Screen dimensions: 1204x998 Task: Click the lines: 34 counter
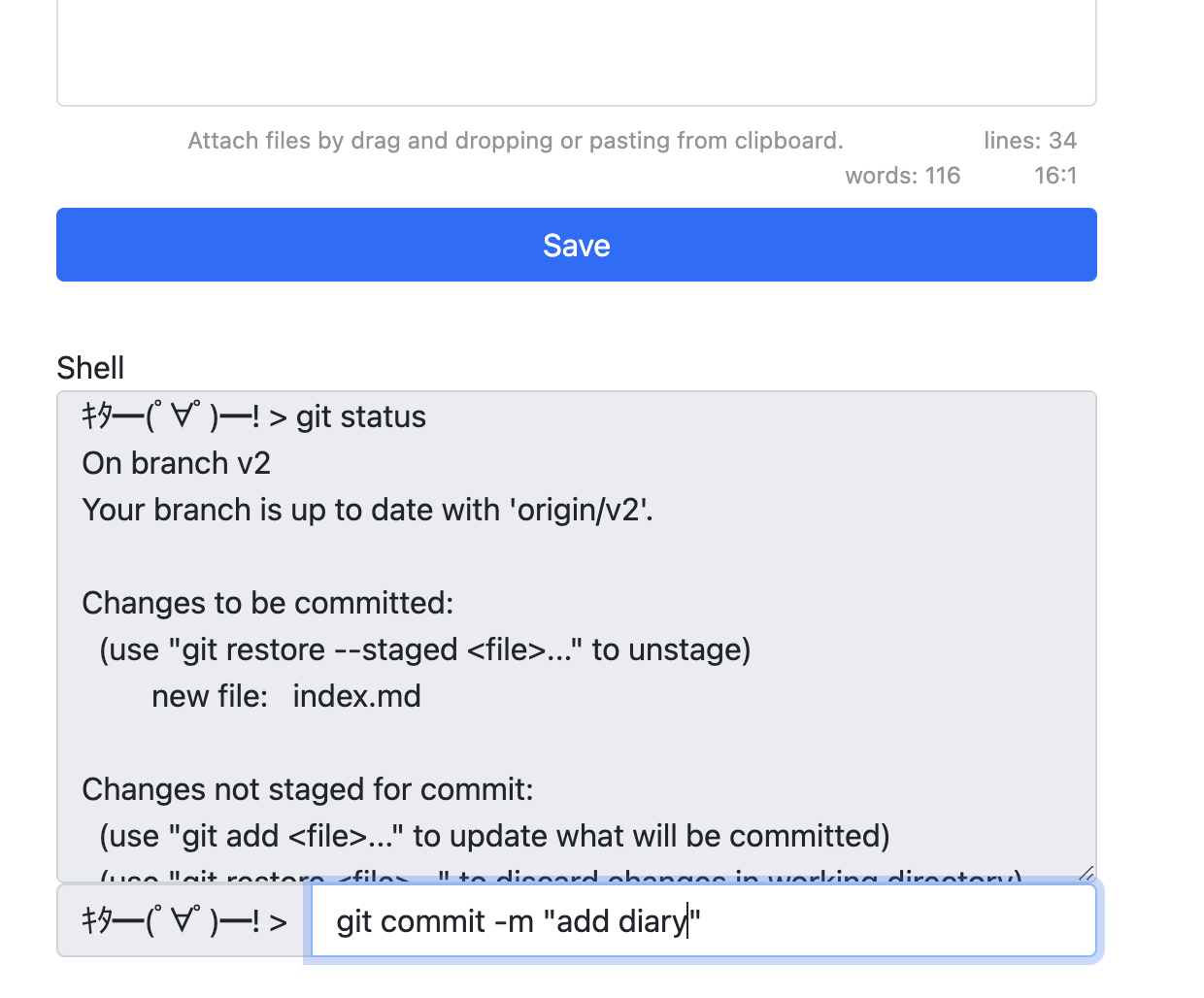pos(1029,141)
